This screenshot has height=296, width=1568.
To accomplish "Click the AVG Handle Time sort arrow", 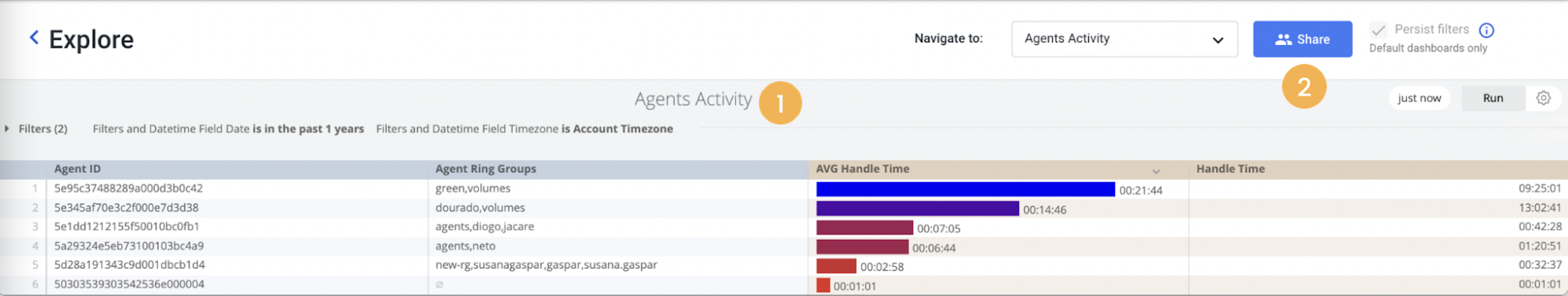I will coord(1156,171).
